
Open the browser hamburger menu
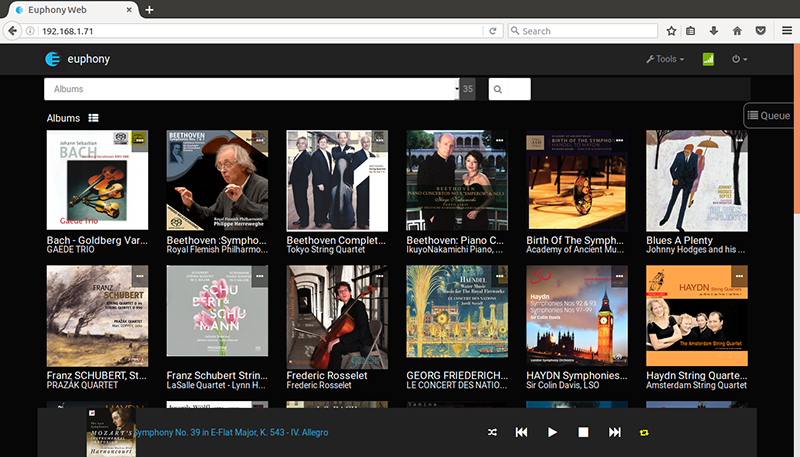point(787,31)
